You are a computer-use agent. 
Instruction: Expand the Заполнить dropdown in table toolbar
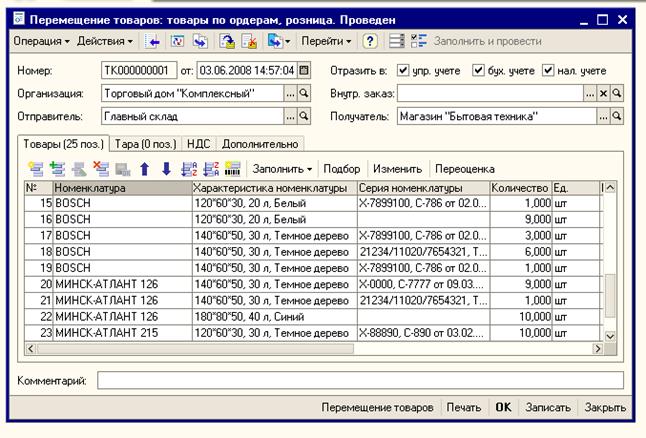tap(282, 169)
